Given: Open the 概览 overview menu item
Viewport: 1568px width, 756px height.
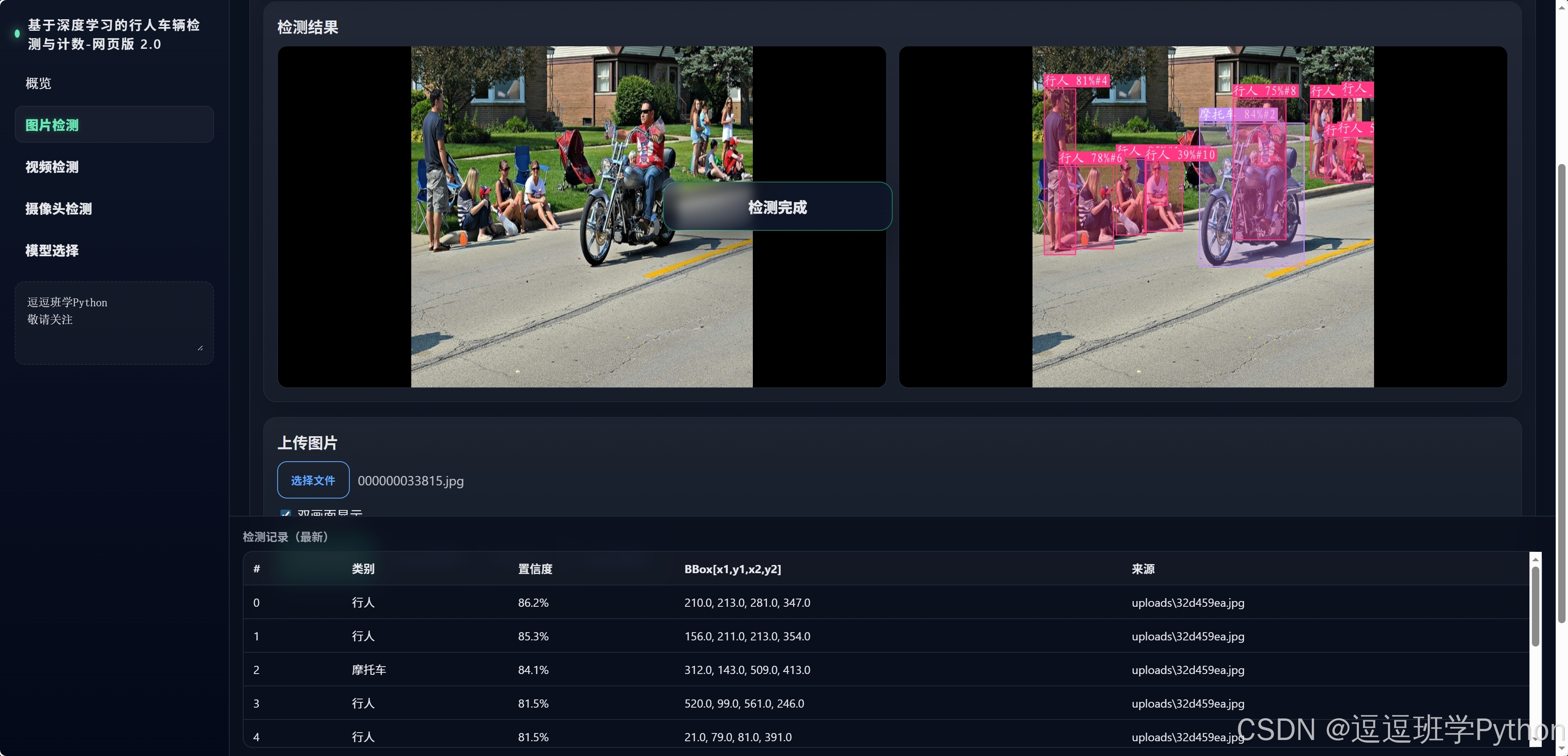Looking at the screenshot, I should click(39, 83).
